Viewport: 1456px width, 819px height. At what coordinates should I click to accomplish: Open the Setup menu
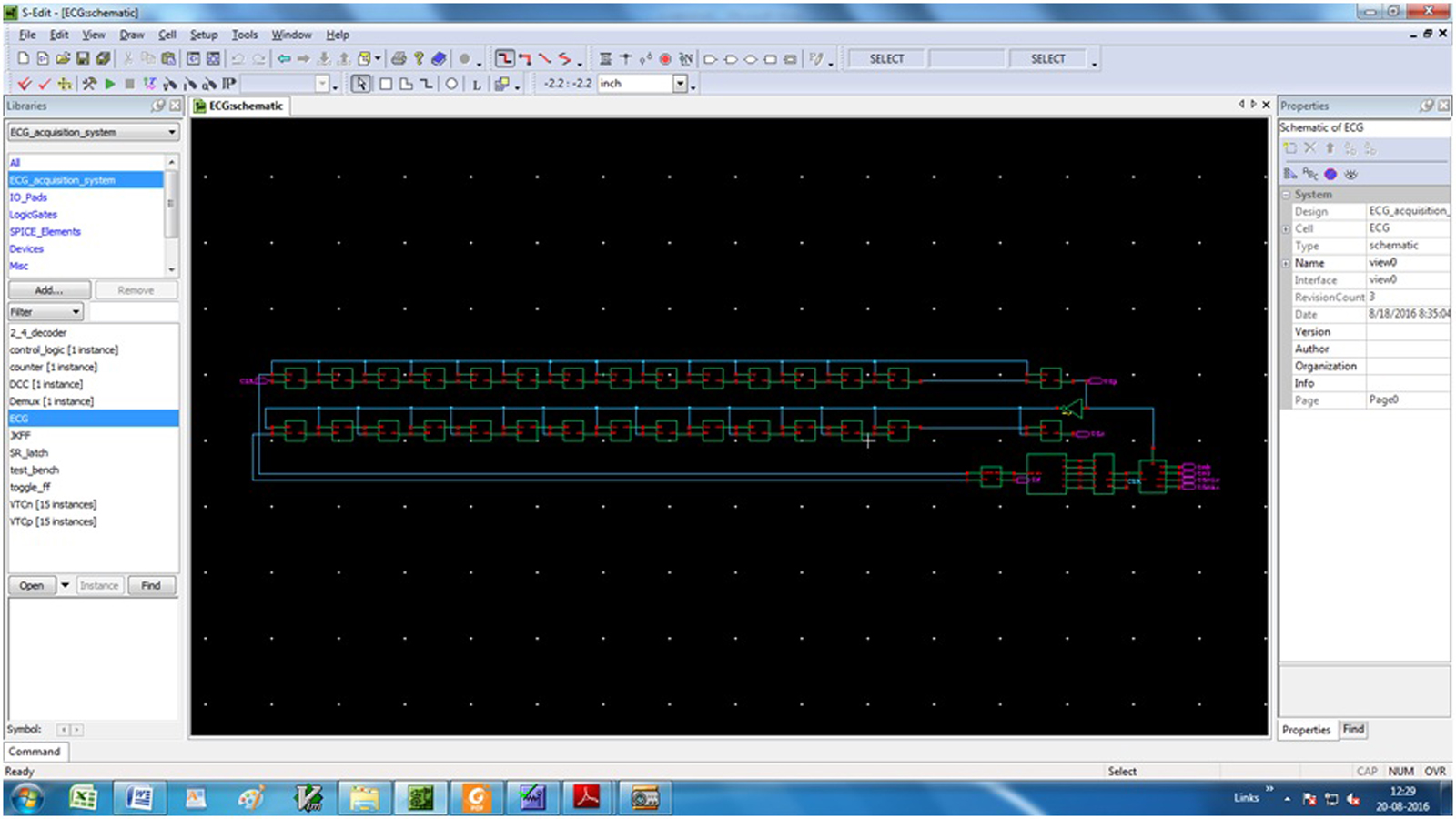[x=204, y=35]
